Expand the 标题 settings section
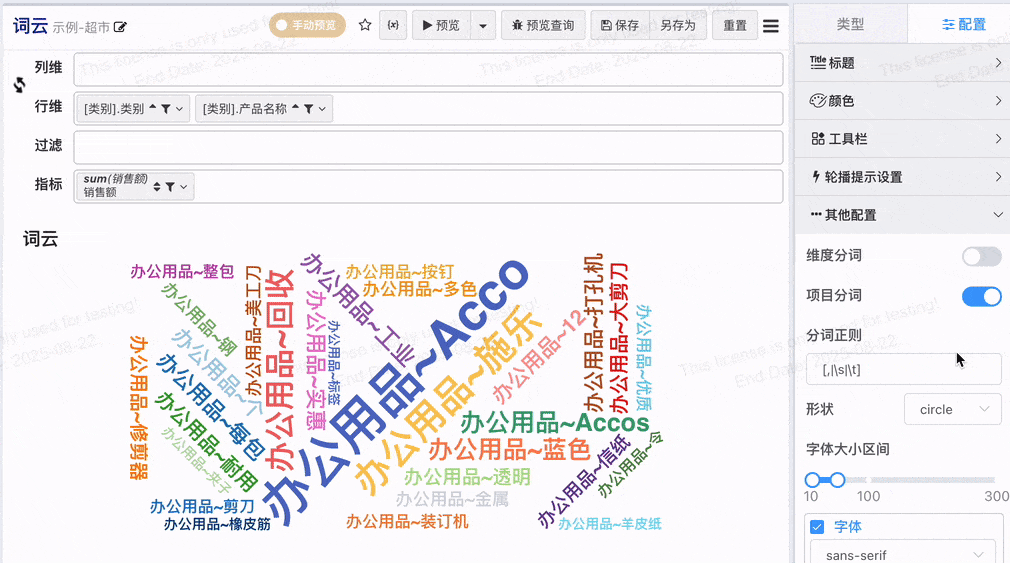Image resolution: width=1010 pixels, height=563 pixels. point(902,62)
